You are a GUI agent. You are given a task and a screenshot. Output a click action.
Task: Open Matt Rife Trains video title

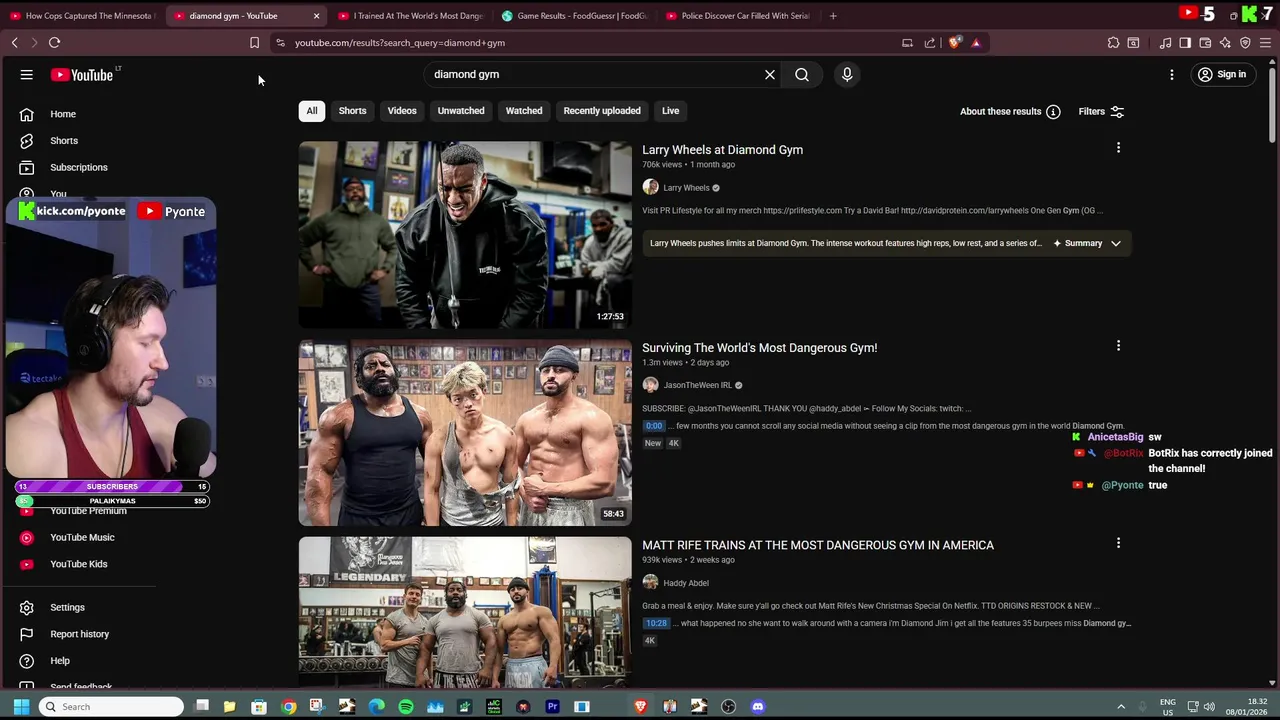818,545
